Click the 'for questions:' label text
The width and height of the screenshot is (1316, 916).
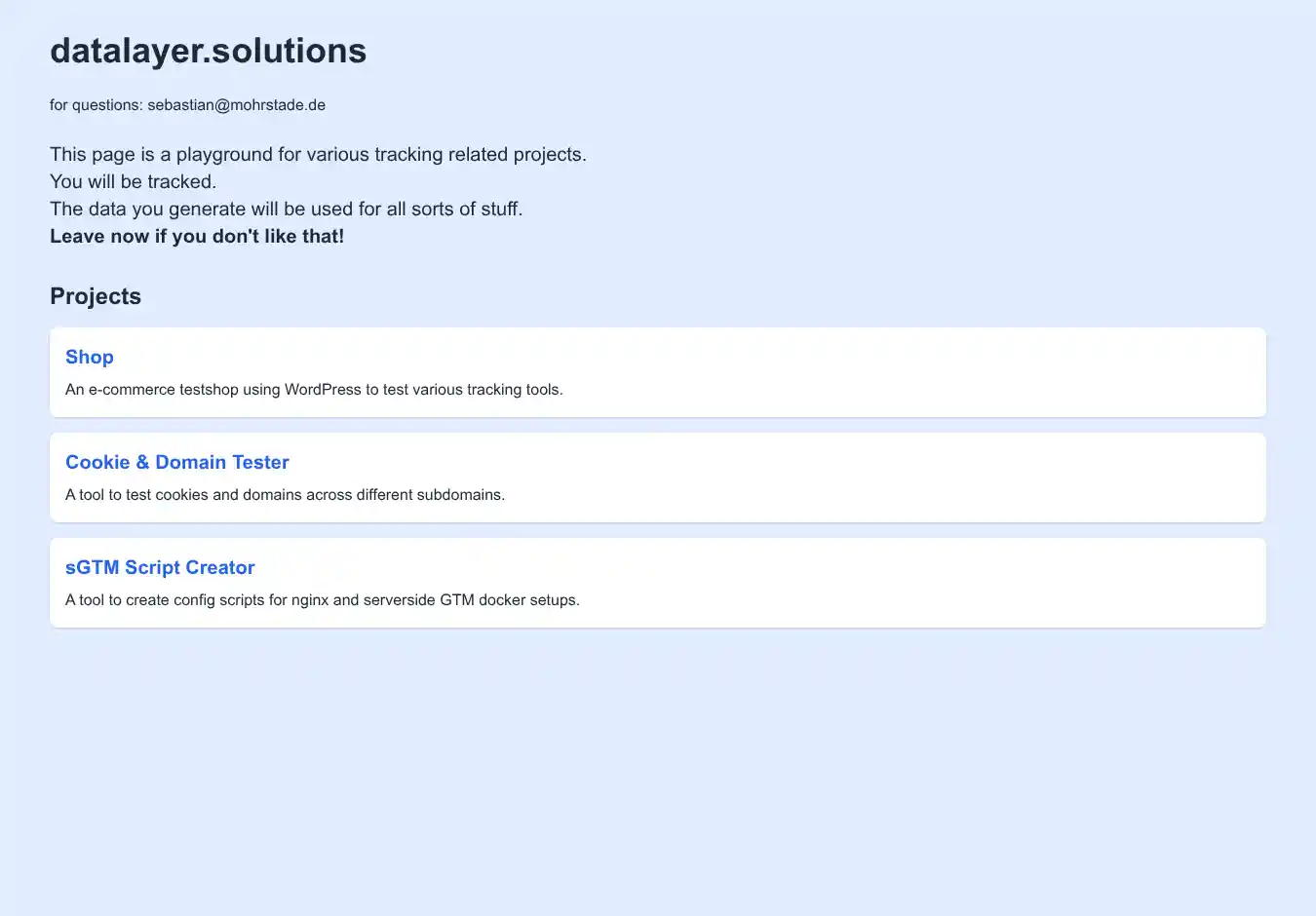point(97,105)
